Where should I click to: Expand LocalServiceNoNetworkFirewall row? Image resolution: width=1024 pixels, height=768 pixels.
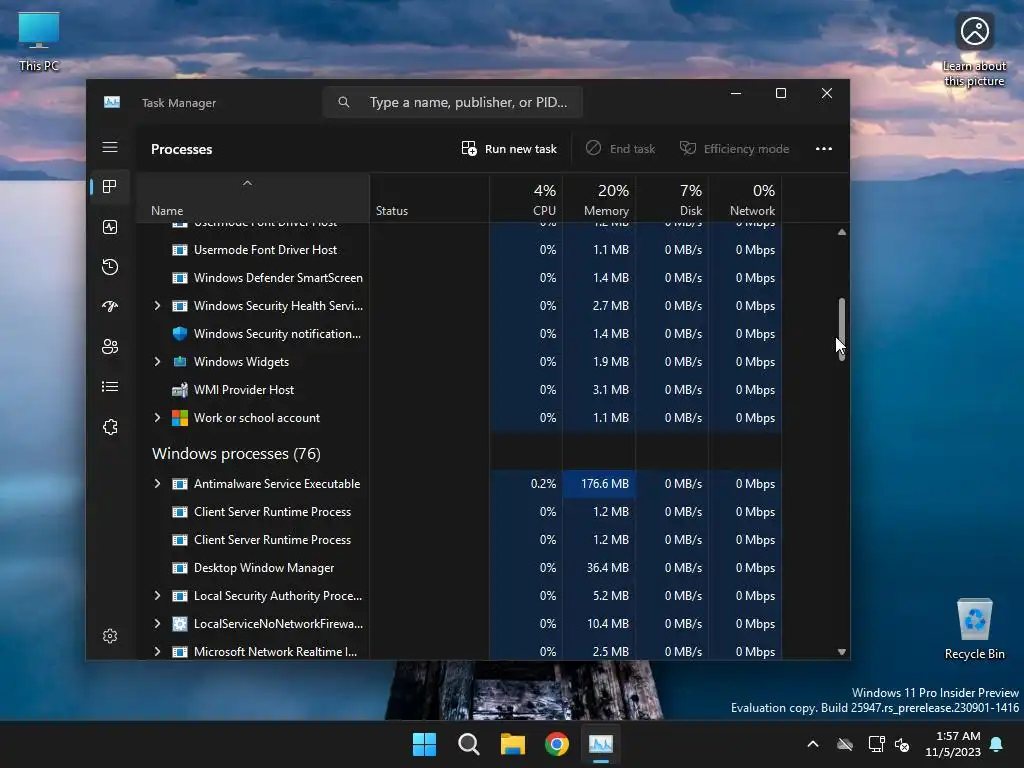[157, 624]
